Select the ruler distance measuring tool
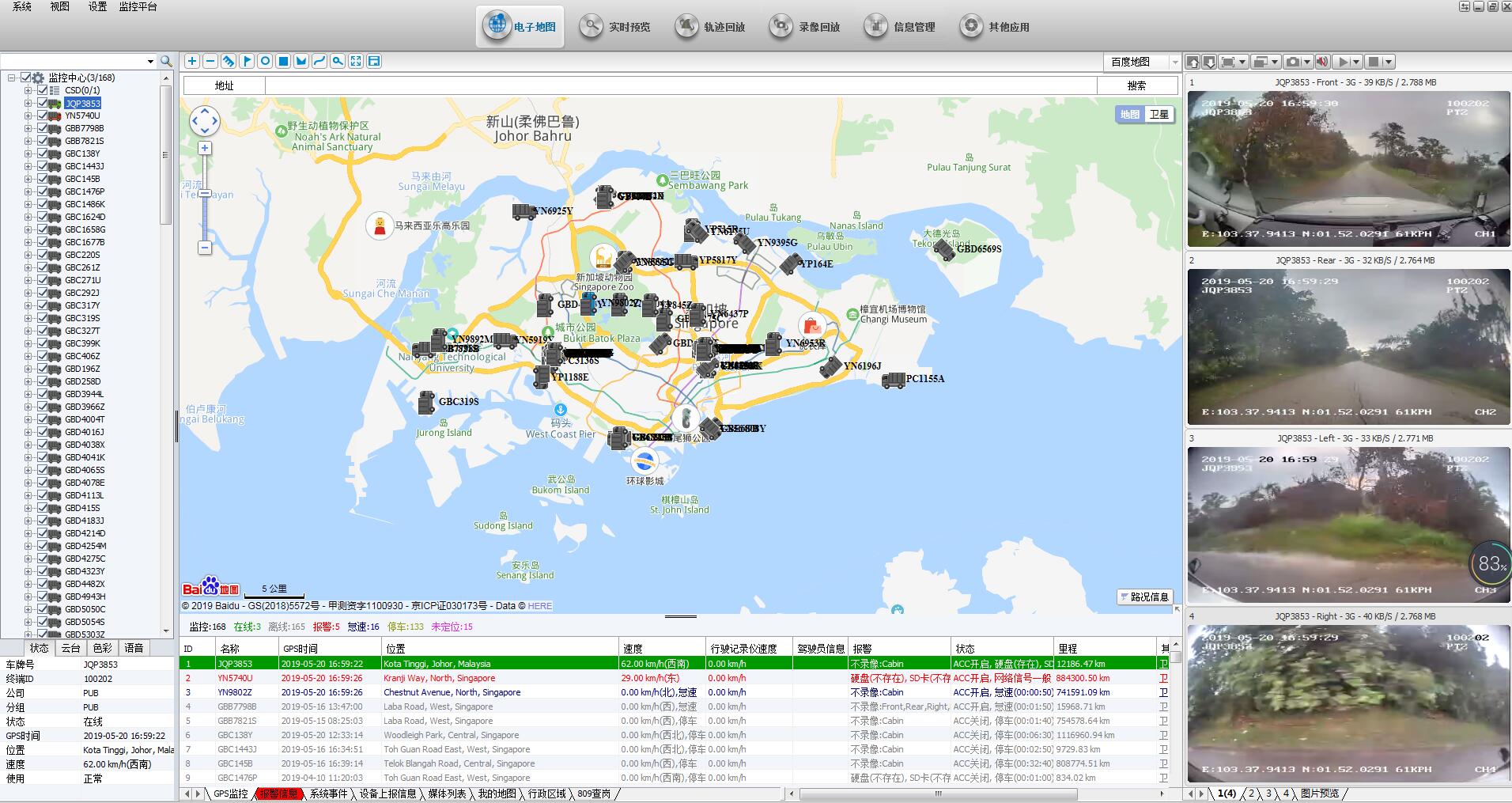The width and height of the screenshot is (1512, 803). [x=229, y=61]
